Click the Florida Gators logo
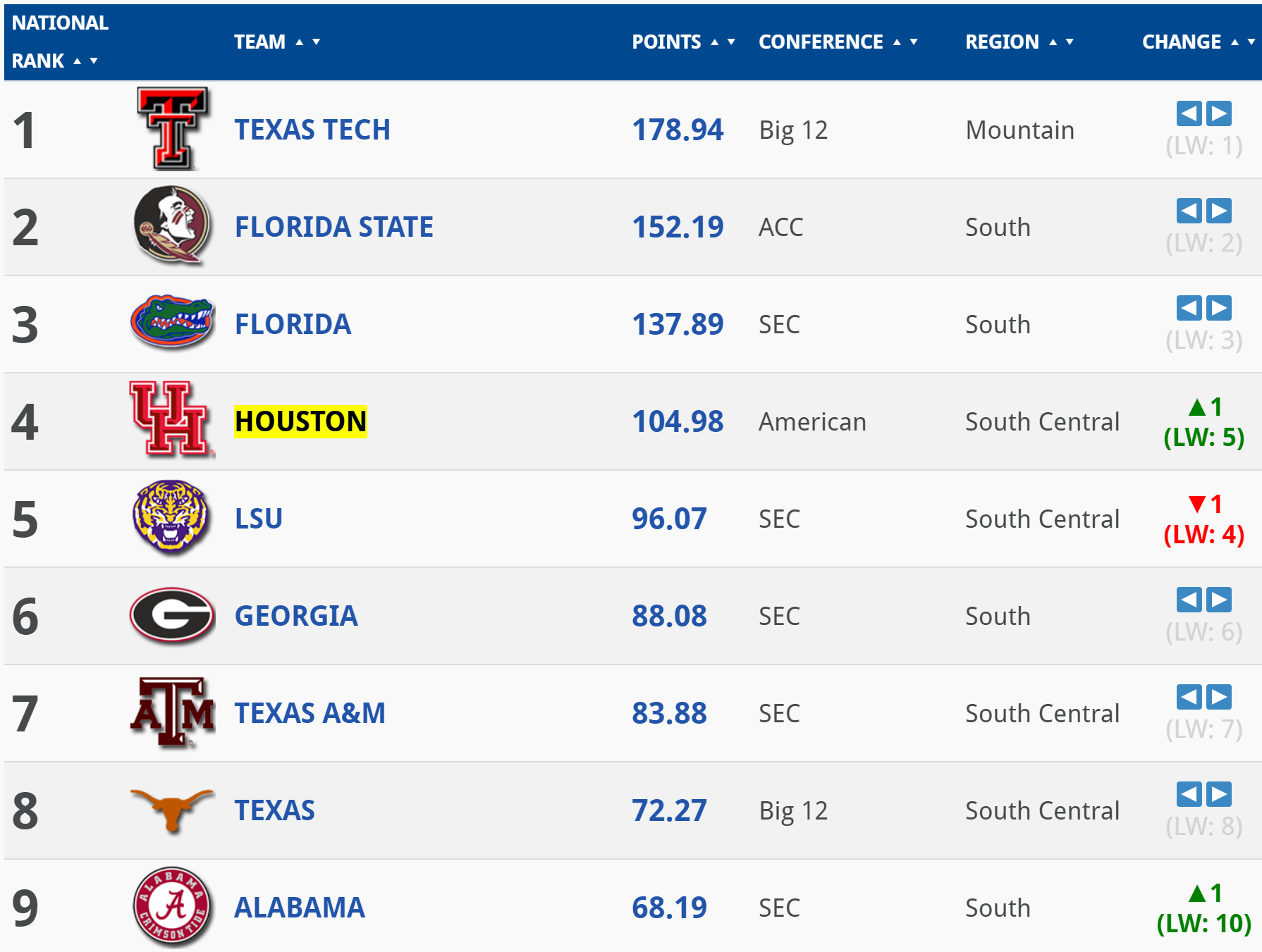The height and width of the screenshot is (952, 1262). click(x=173, y=323)
